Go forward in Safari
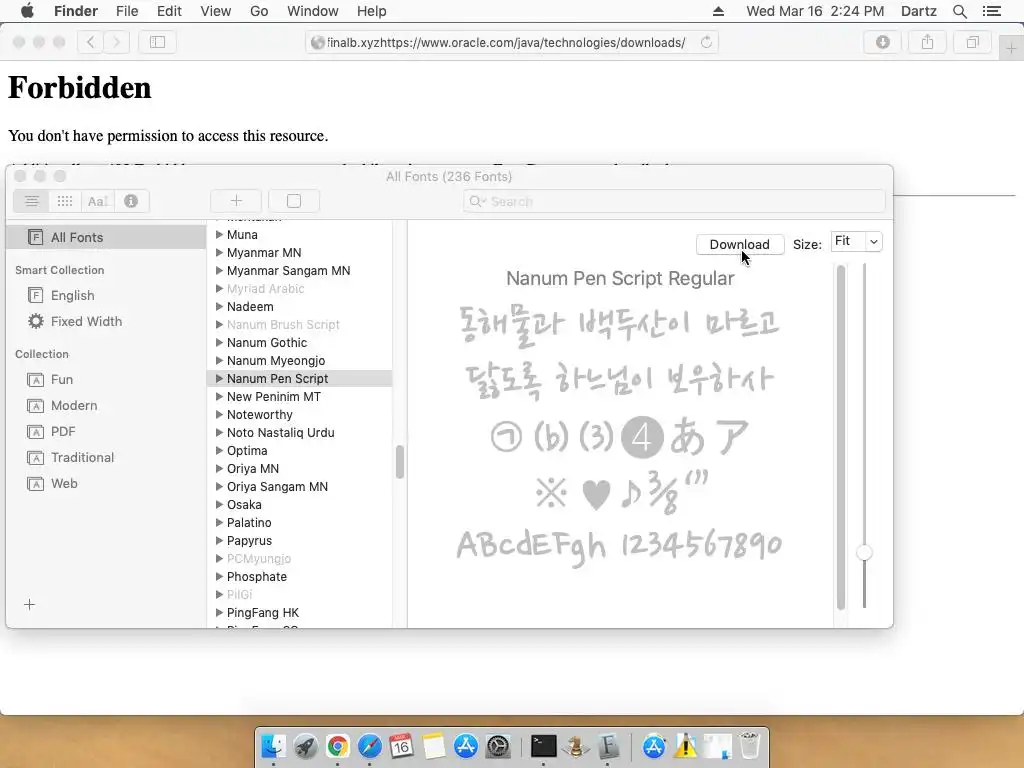Viewport: 1024px width, 768px height. coord(116,42)
